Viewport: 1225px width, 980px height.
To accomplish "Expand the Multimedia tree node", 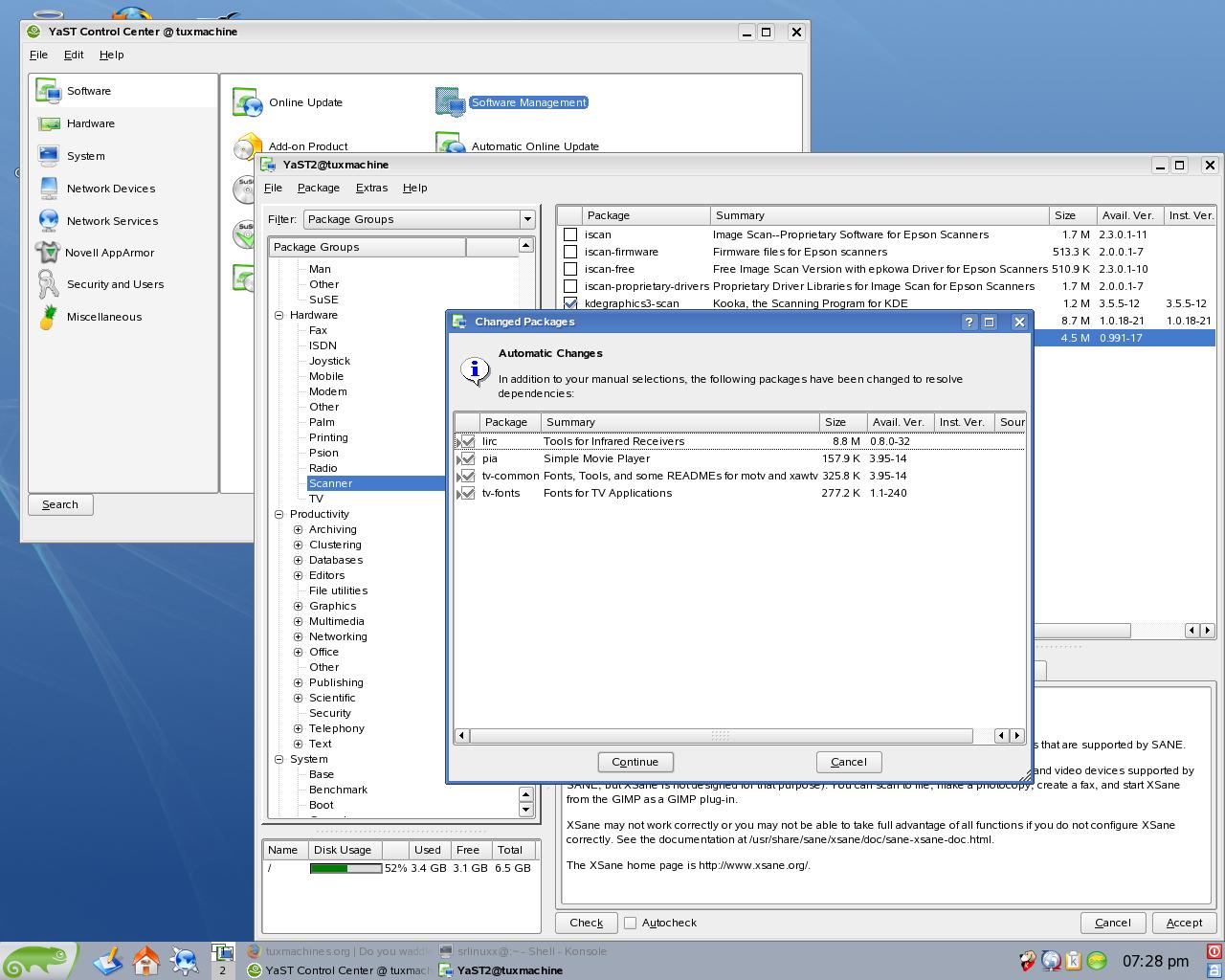I will 299,621.
